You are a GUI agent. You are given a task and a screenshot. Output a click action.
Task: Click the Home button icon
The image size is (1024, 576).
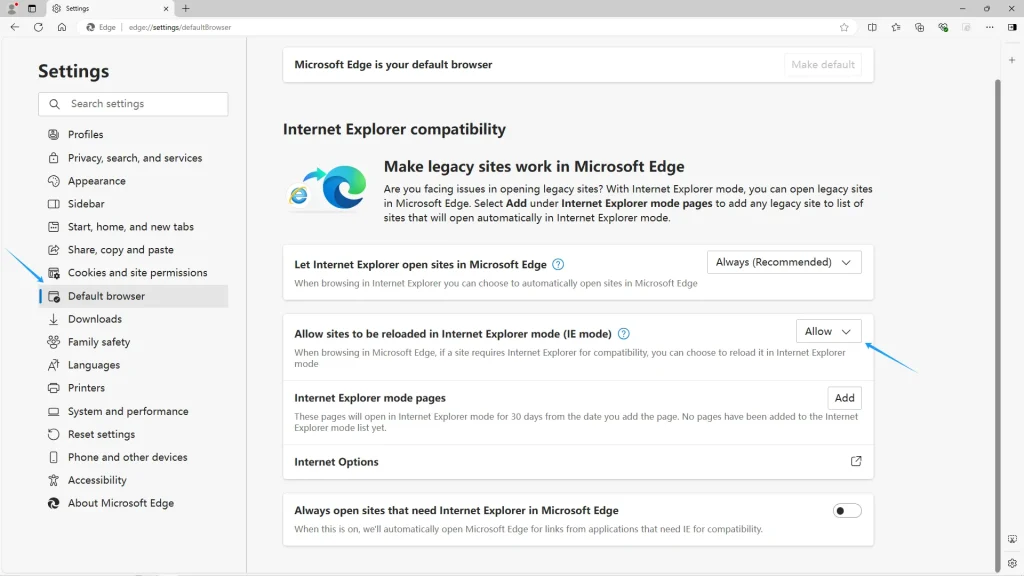point(62,27)
